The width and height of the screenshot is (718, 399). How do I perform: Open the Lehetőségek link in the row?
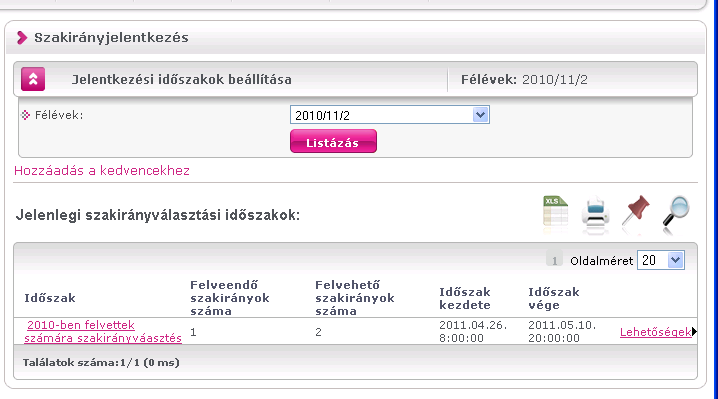pos(655,332)
